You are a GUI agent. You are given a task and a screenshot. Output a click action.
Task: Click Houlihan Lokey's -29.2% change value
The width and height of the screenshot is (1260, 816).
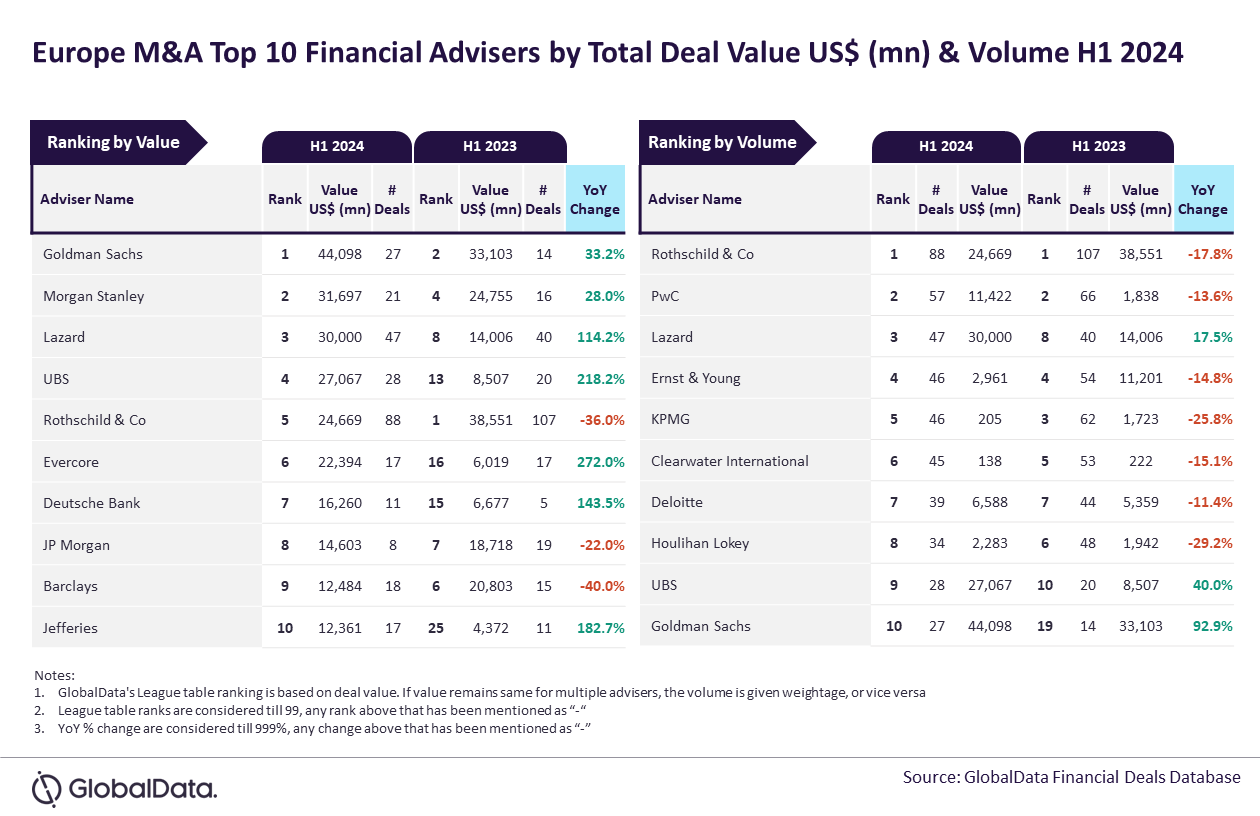(x=1209, y=544)
